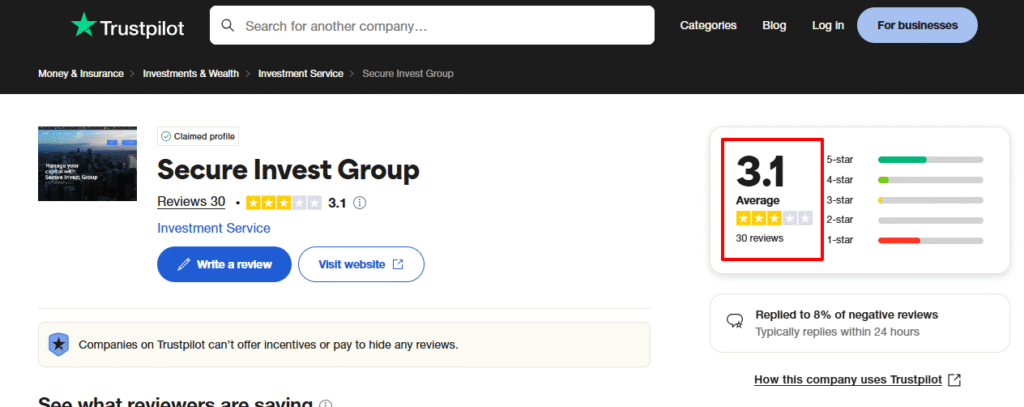Go to Money & Insurance breadcrumb
1024x407 pixels.
point(81,74)
